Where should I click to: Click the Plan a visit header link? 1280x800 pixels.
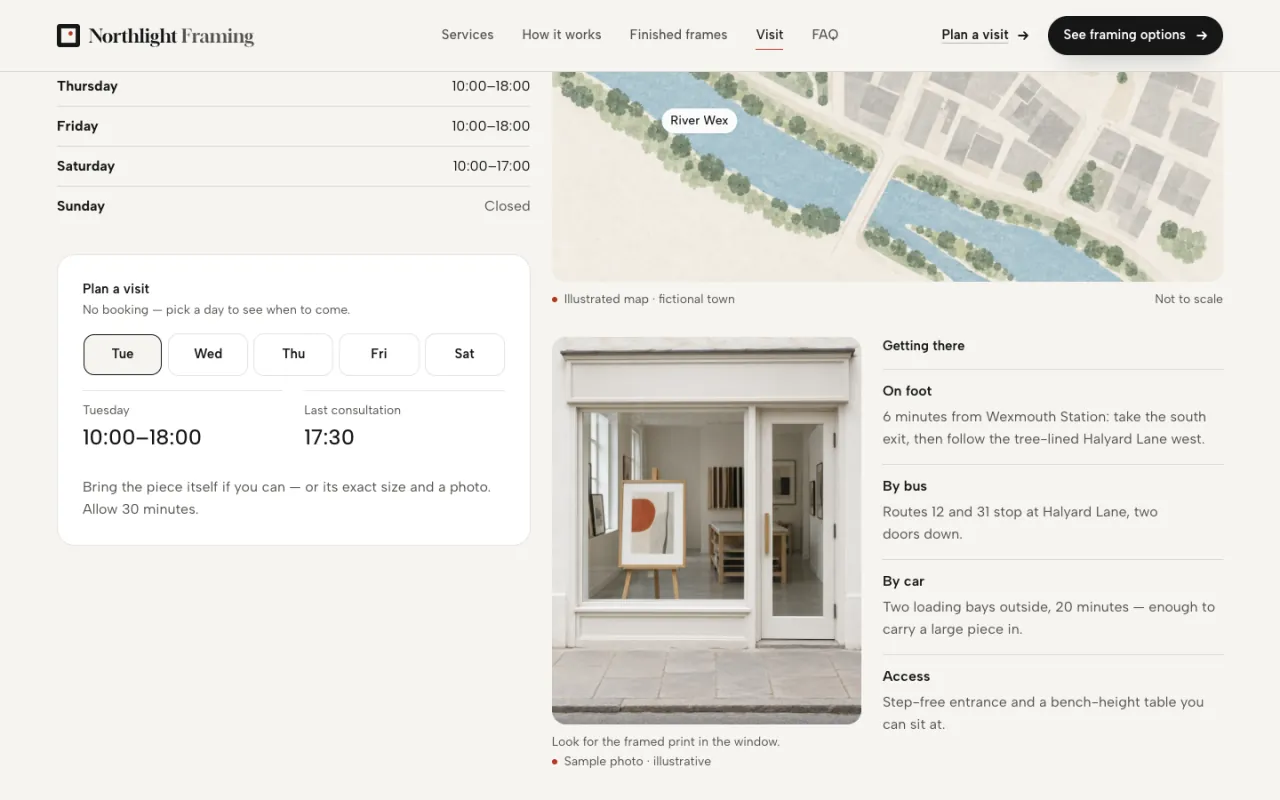pyautogui.click(x=985, y=35)
